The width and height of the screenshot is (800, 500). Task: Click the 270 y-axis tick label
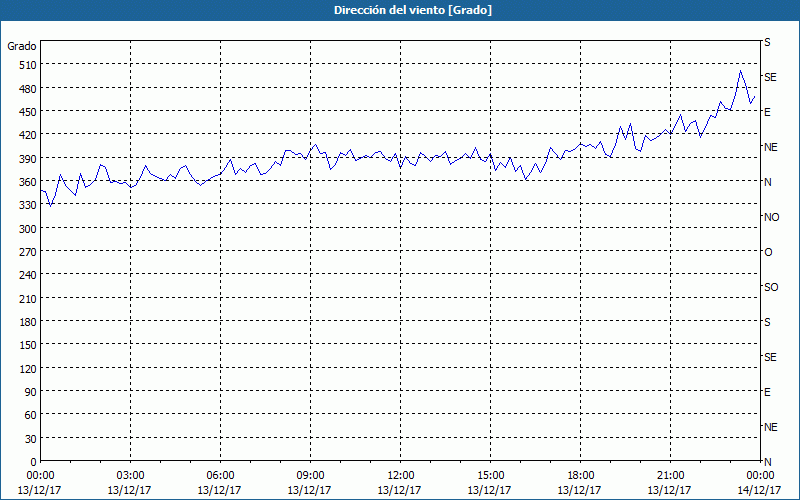28,252
